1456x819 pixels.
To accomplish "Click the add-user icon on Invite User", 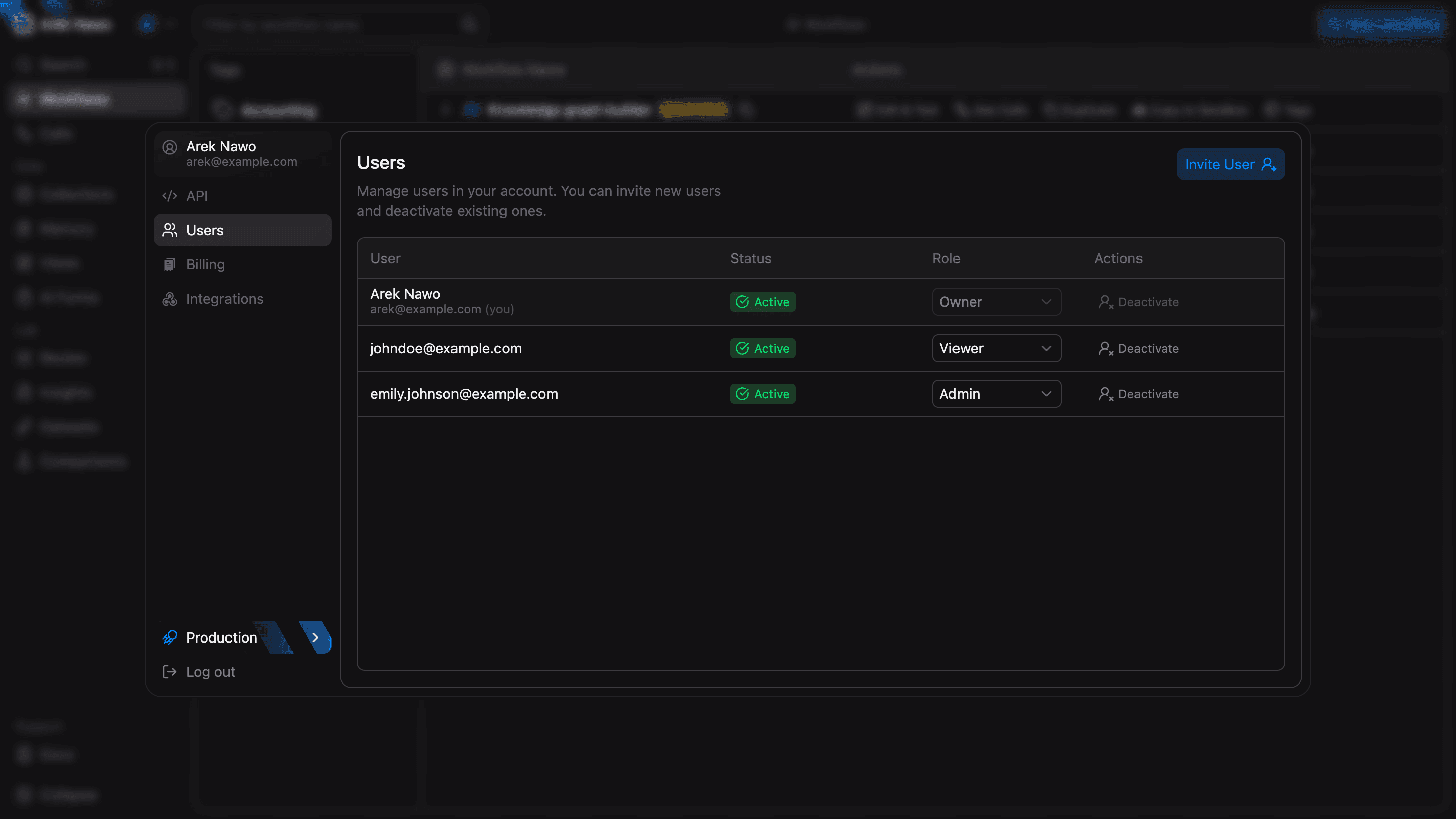I will (x=1269, y=164).
